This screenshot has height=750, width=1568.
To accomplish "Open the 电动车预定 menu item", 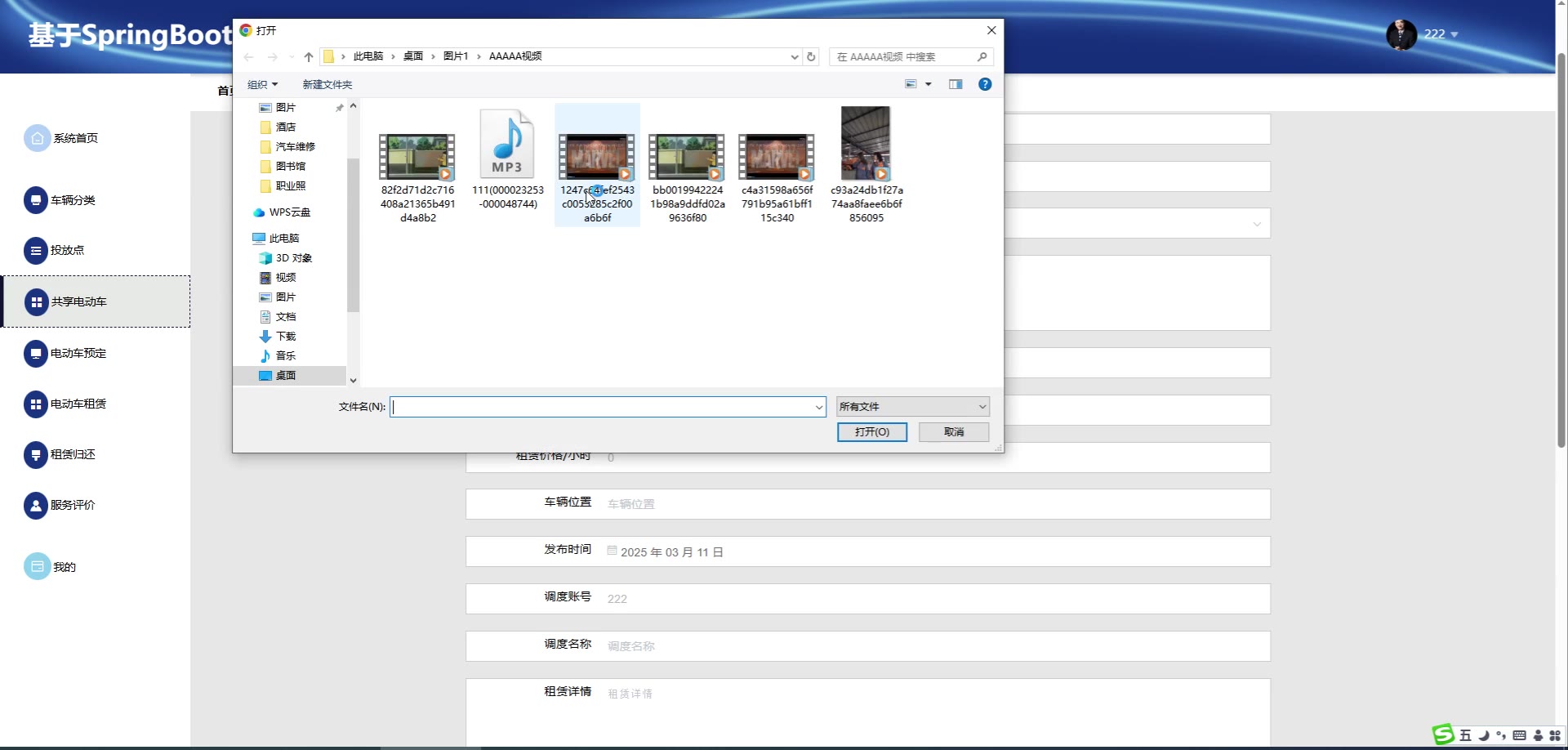I will 78,354.
